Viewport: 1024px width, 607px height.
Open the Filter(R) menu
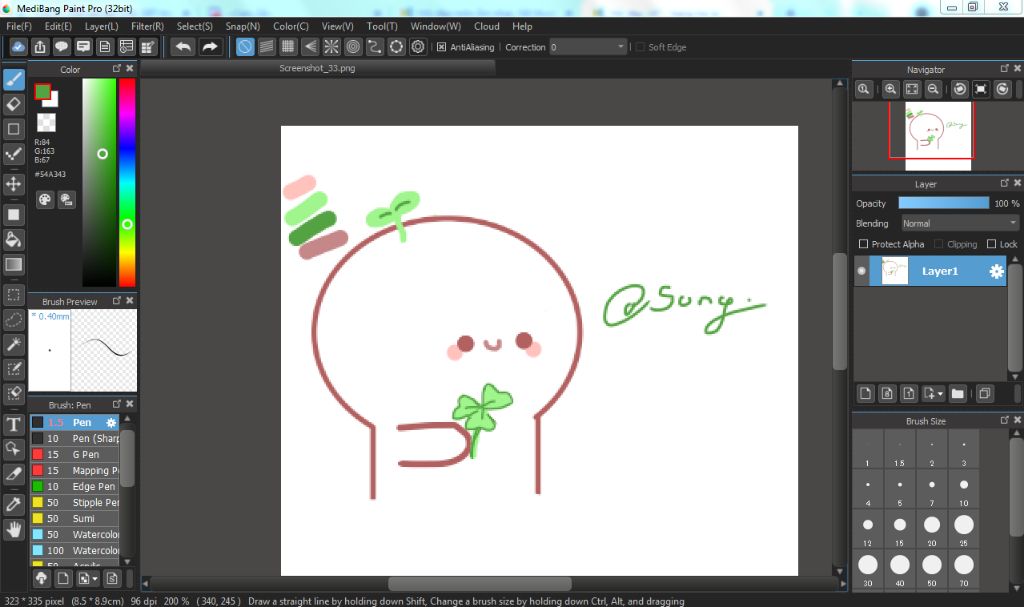point(147,26)
